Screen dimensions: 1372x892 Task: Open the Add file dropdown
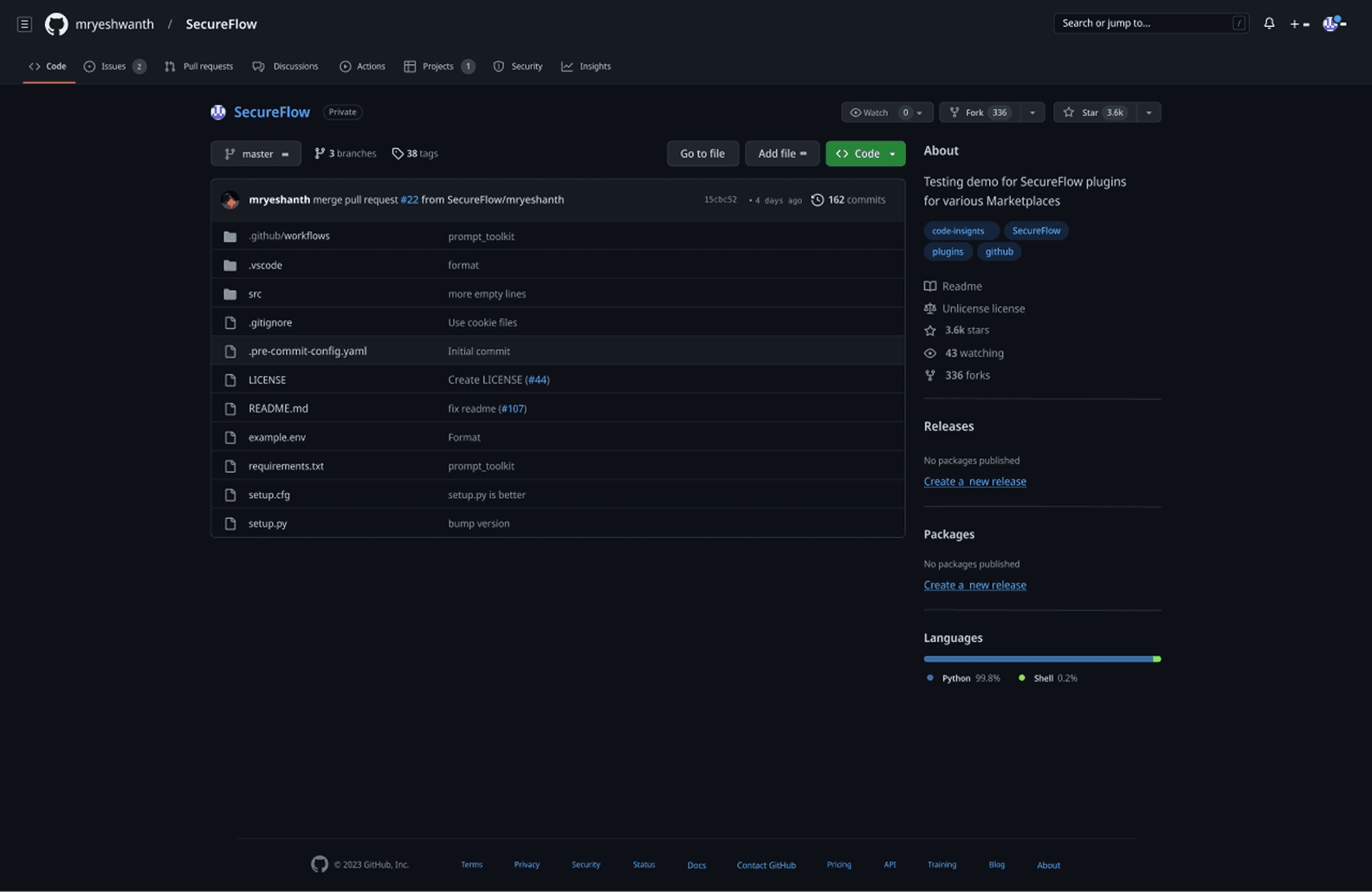tap(782, 153)
